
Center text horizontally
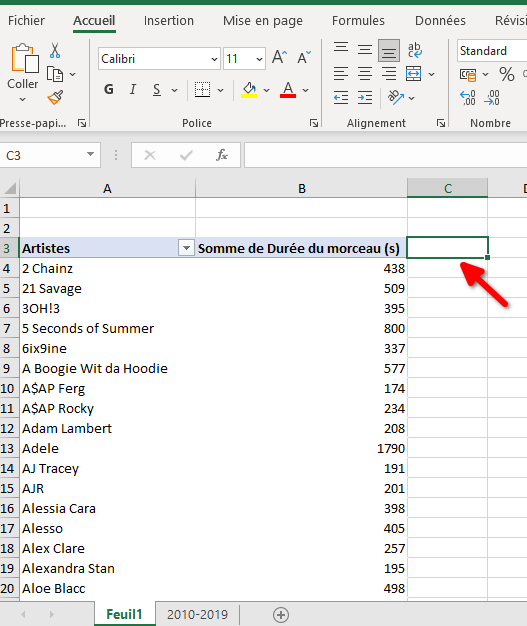coord(365,74)
